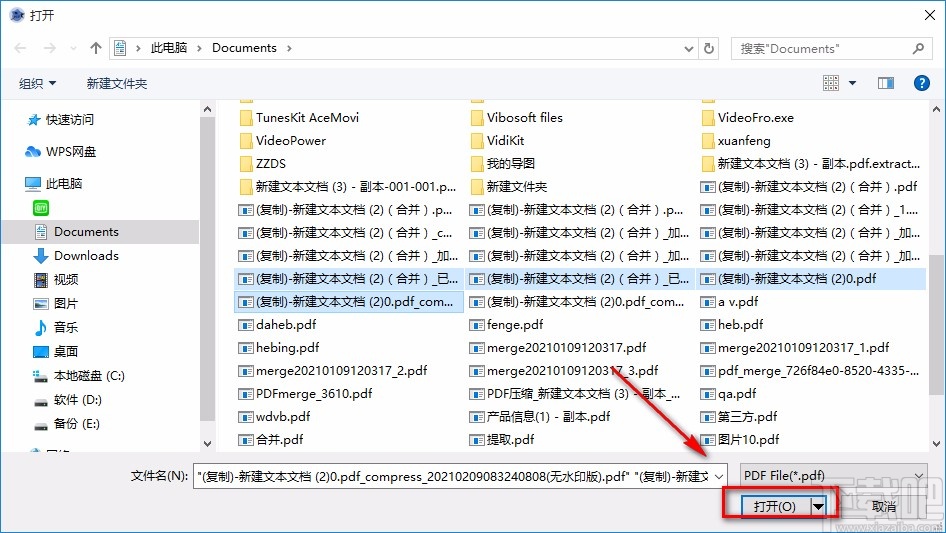946x533 pixels.
Task: Select the VidiKit folder
Action: 497,141
